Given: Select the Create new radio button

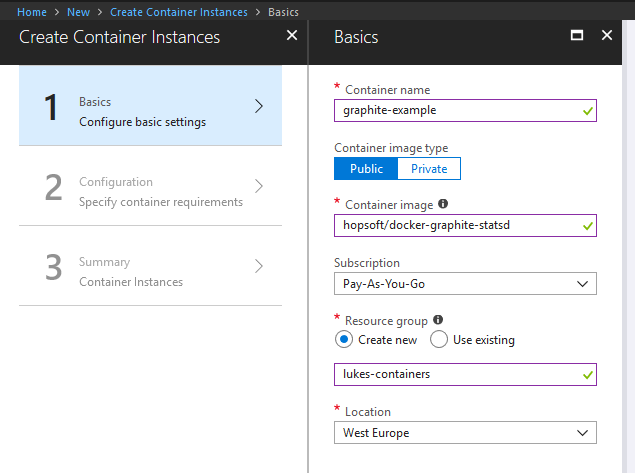Looking at the screenshot, I should coord(344,339).
